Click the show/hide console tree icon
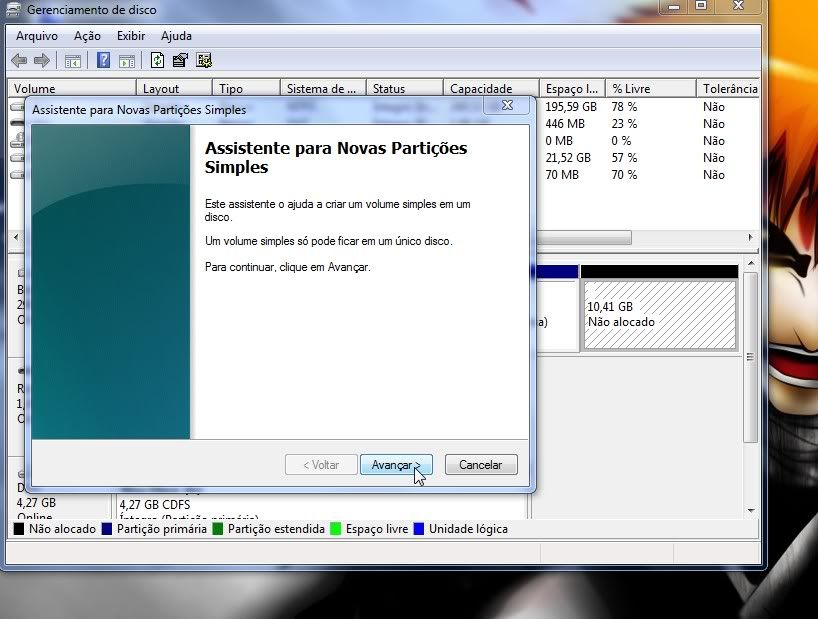The image size is (818, 619). 73,61
